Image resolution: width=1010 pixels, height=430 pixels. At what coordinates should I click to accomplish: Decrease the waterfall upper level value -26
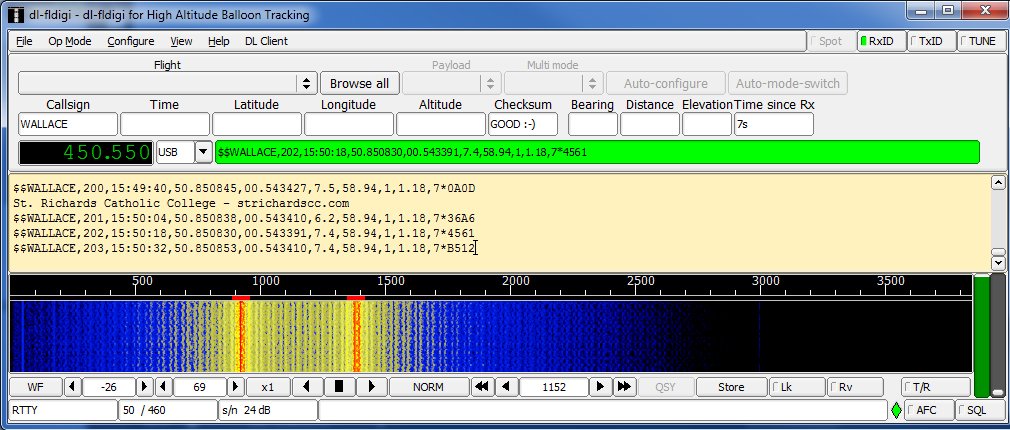[x=73, y=387]
